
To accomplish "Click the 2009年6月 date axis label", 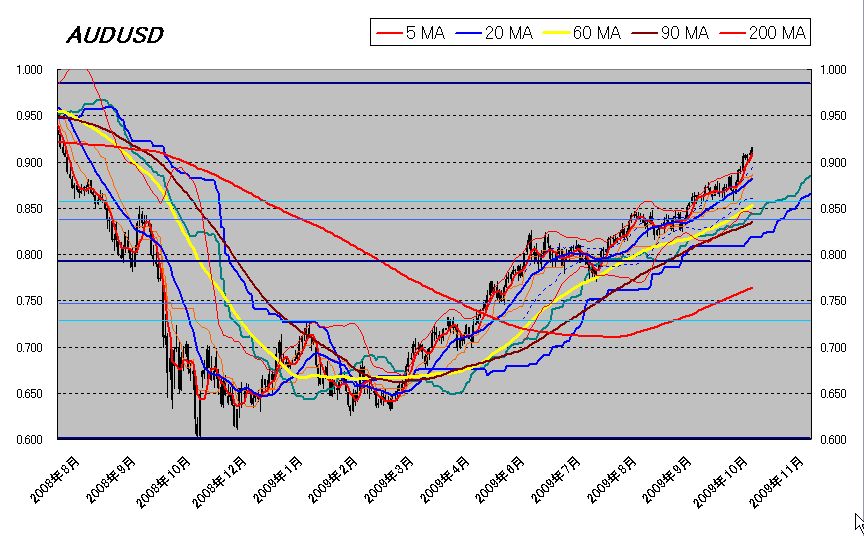I will [500, 480].
